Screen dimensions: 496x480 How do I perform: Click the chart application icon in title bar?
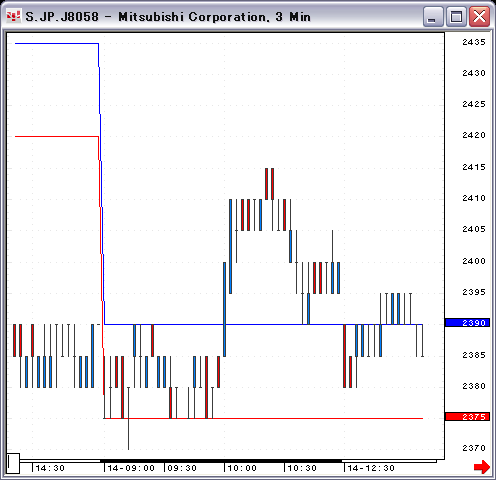point(13,16)
